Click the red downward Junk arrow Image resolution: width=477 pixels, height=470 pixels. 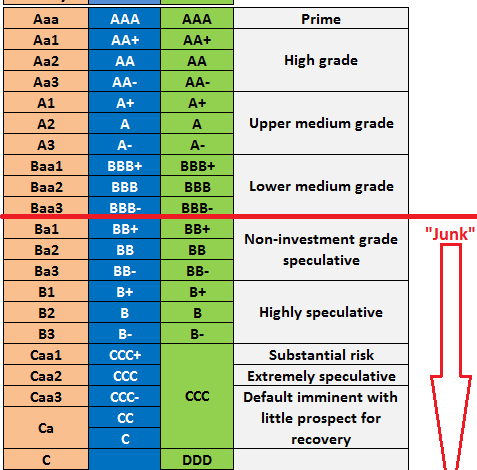click(451, 357)
